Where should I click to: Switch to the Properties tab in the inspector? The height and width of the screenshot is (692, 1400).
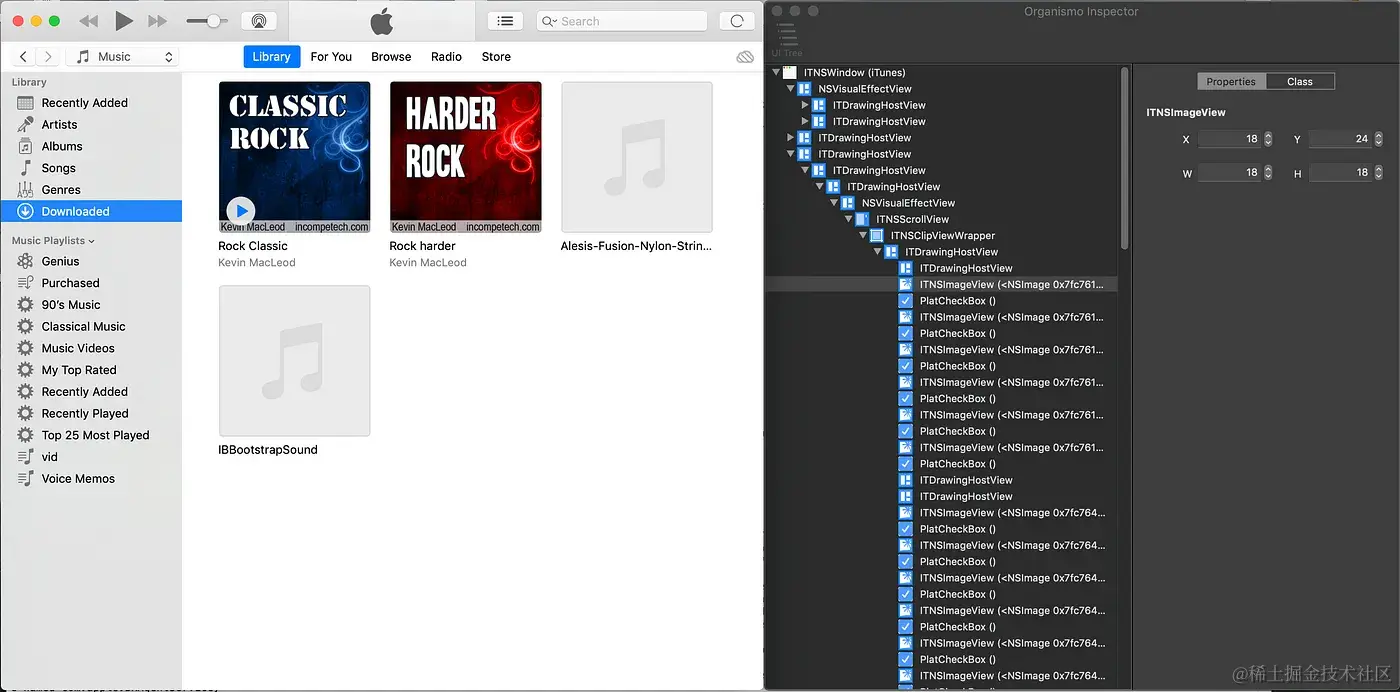(x=1231, y=82)
